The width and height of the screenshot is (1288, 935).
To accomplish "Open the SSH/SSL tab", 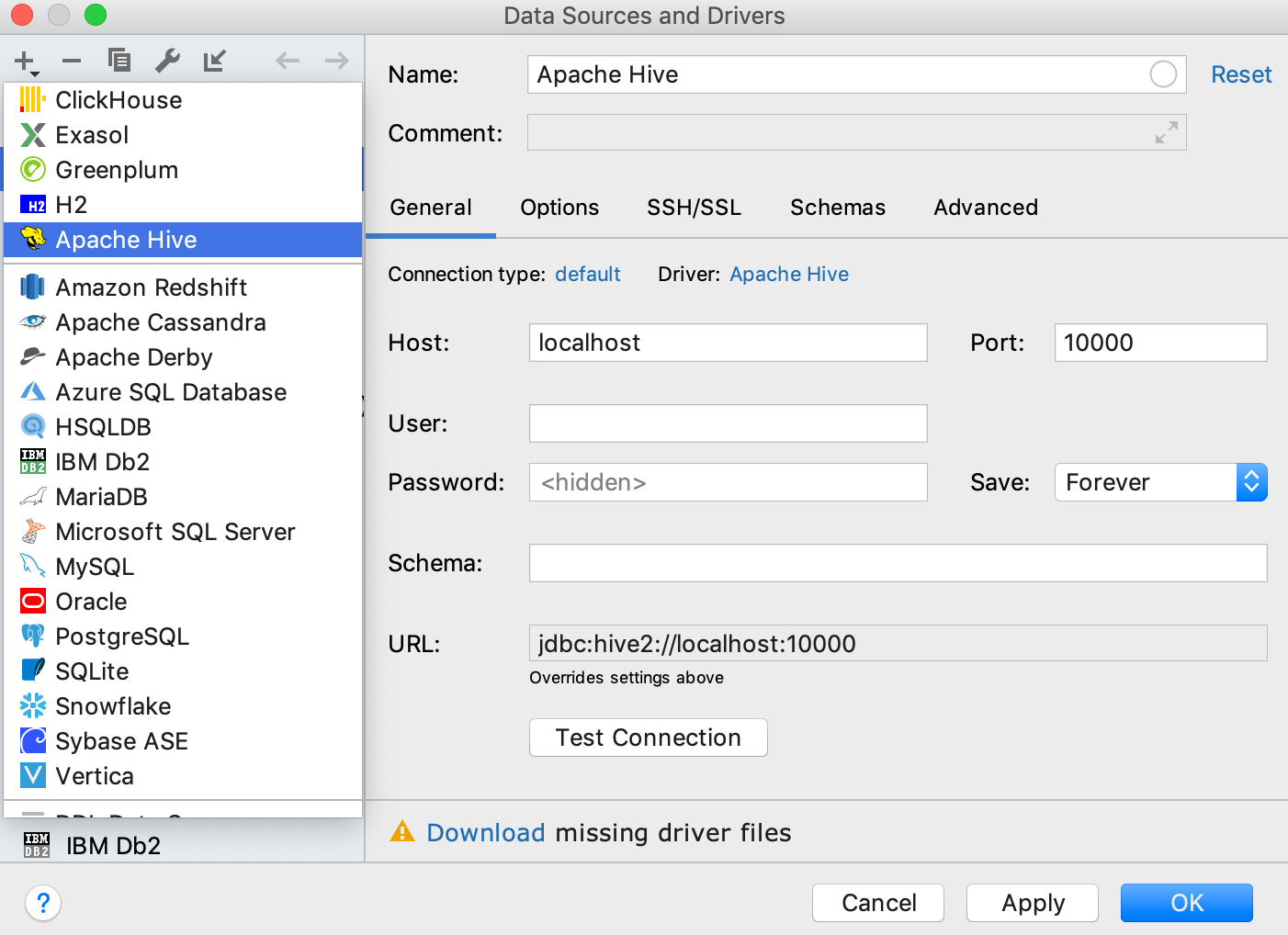I will [694, 208].
